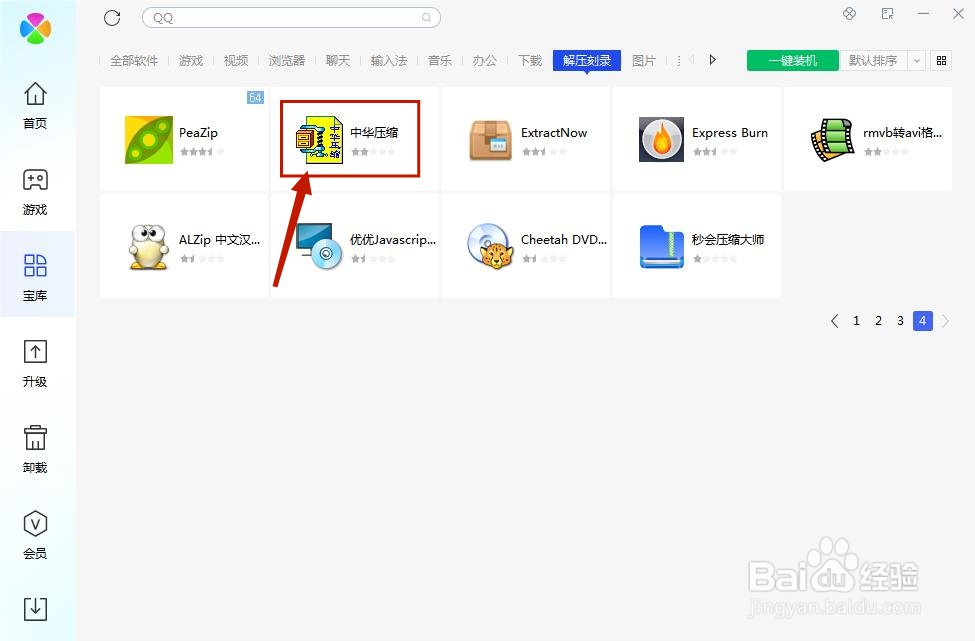Select the 游戏 gamepad icon in sidebar
The width and height of the screenshot is (975, 641).
tap(35, 182)
